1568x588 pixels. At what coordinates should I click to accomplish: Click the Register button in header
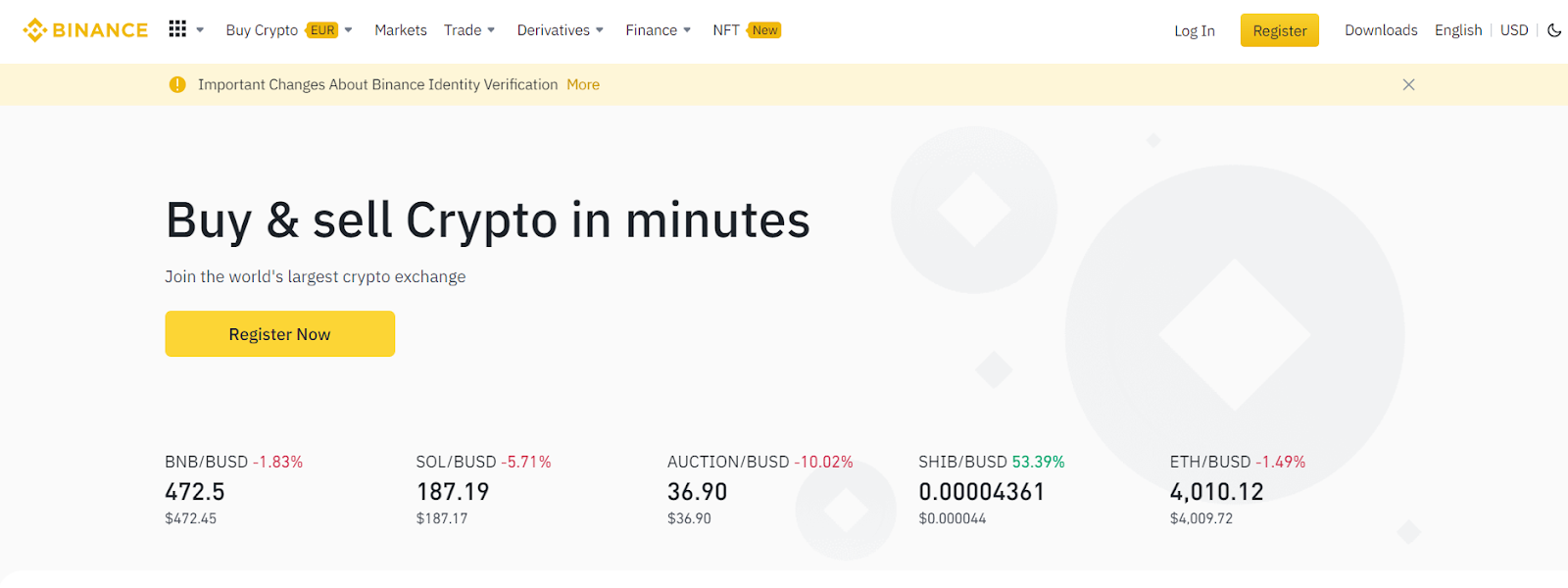click(1280, 30)
